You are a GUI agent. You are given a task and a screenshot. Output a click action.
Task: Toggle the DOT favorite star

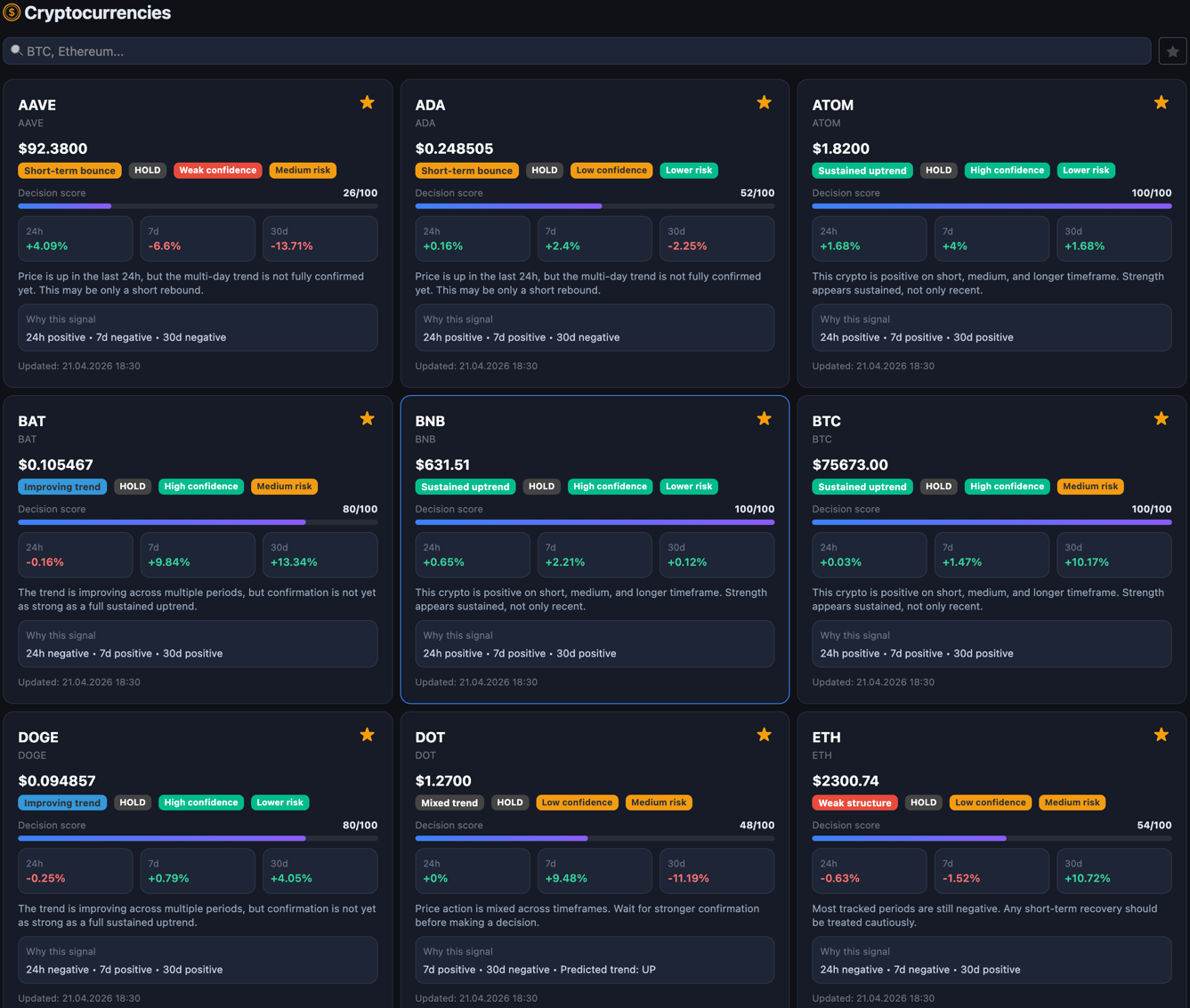tap(764, 735)
